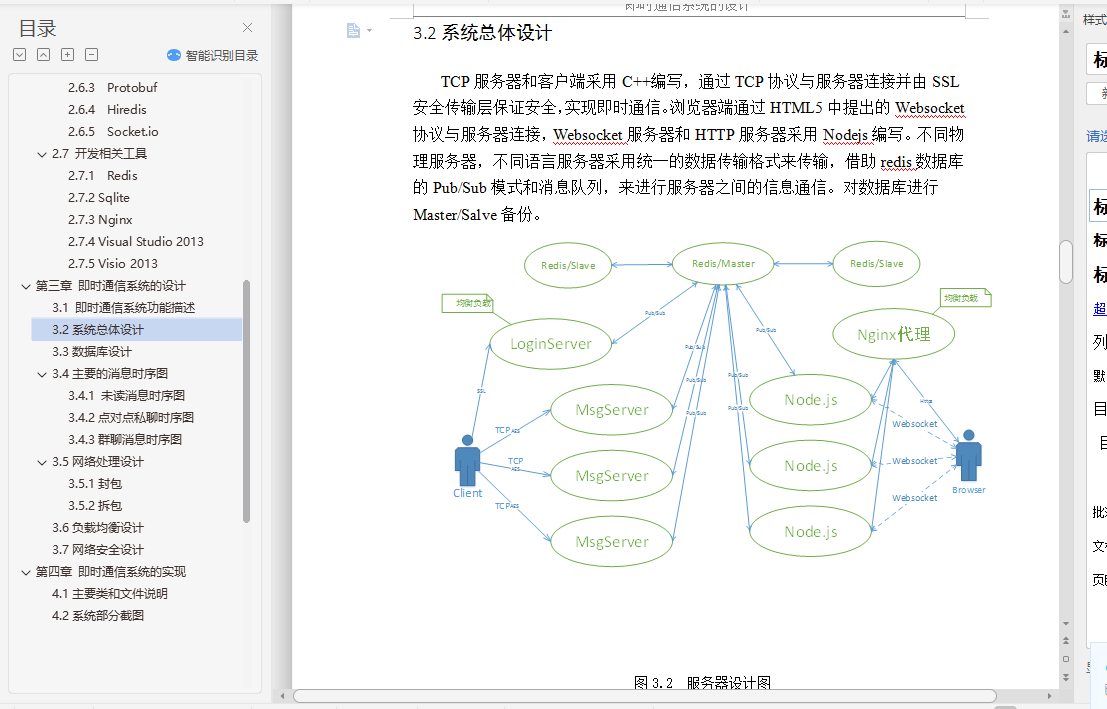Click the horizontal scrollbar's right arrow
This screenshot has width=1107, height=709.
pos(1049,696)
